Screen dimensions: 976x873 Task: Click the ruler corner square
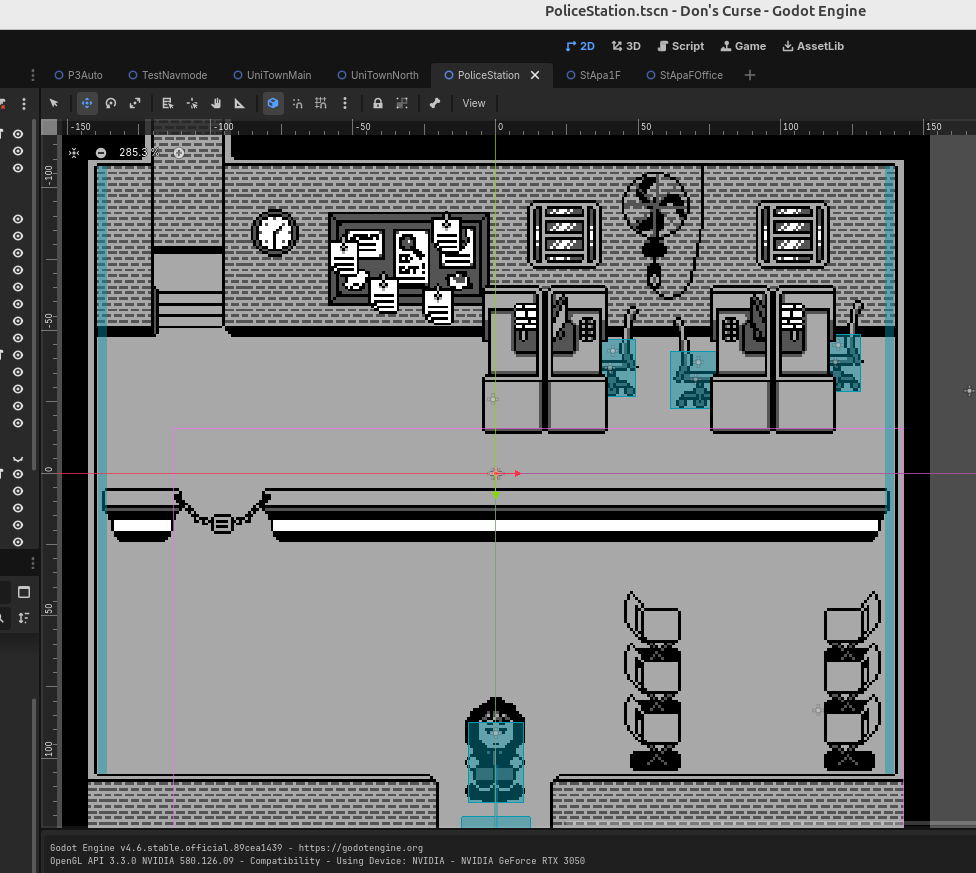(x=49, y=127)
